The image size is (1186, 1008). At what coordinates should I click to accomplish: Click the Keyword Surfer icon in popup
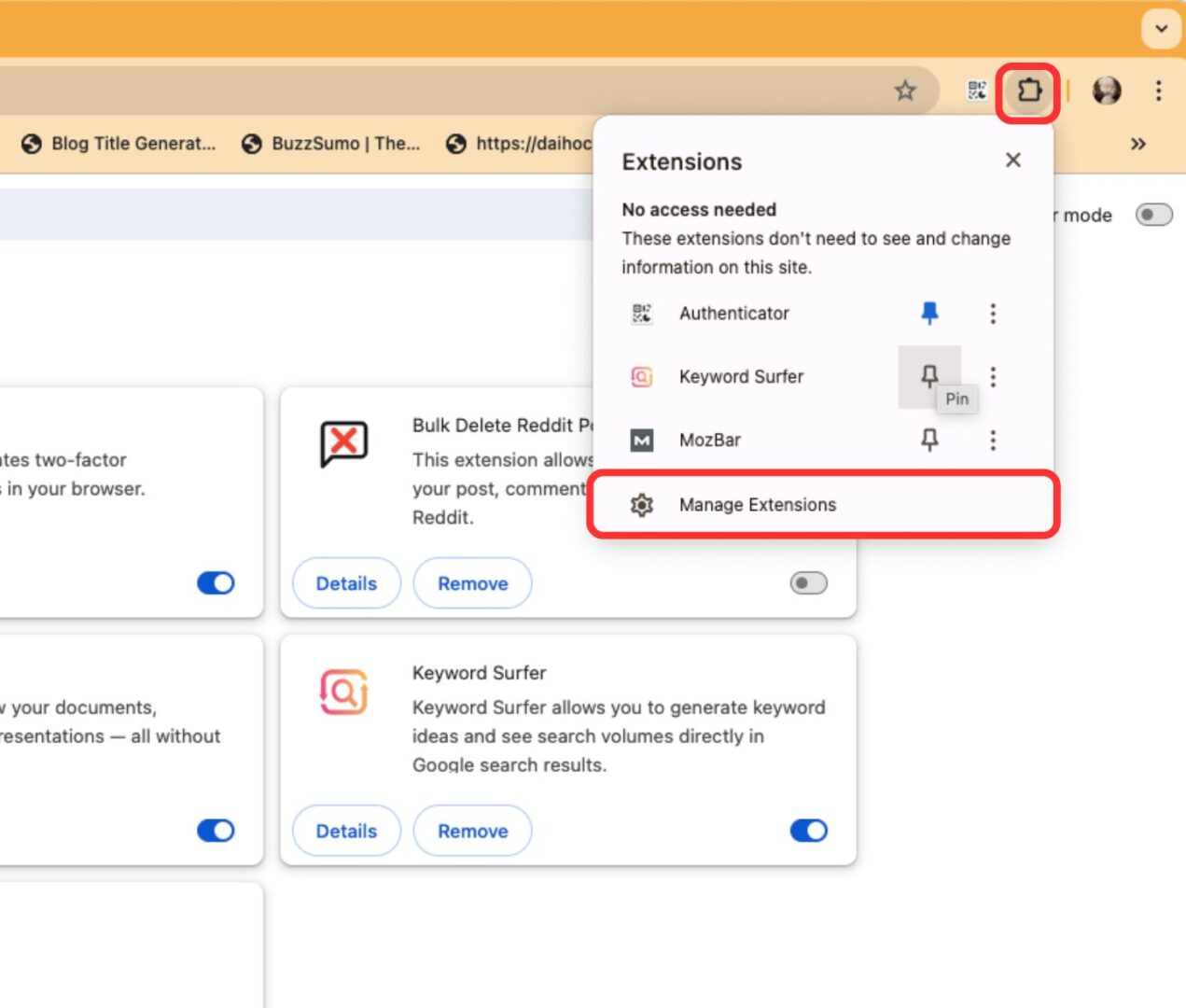pyautogui.click(x=641, y=377)
